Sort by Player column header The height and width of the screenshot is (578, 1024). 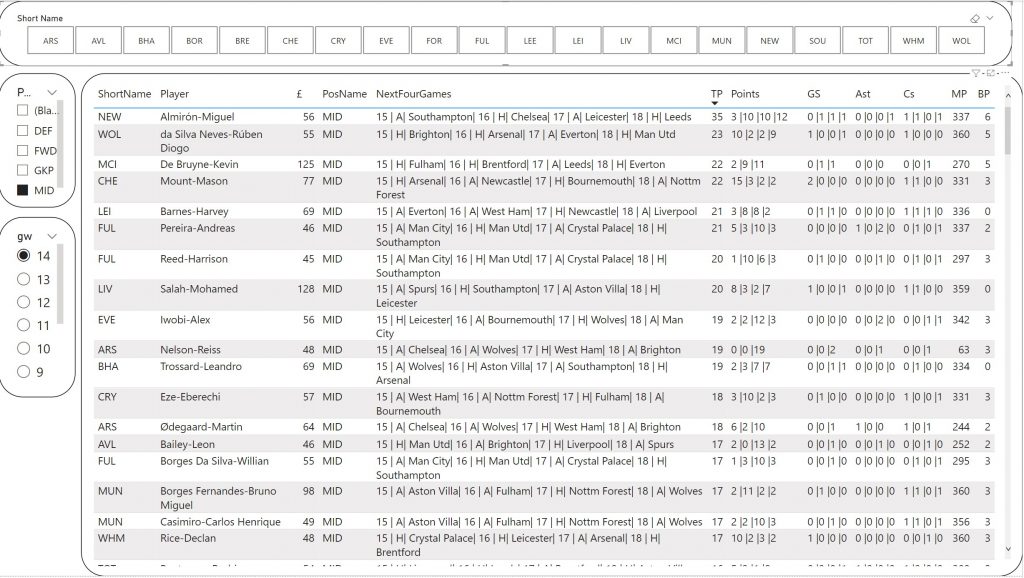click(174, 94)
